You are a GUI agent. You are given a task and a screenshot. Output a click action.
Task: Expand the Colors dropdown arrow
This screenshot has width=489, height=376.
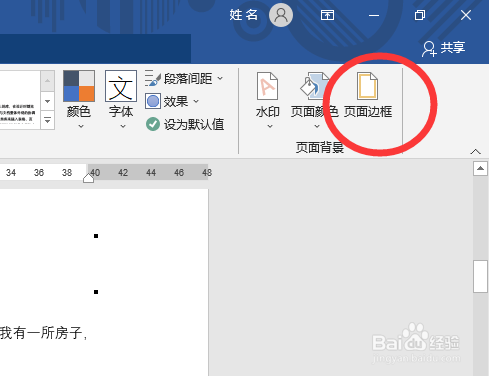[81, 126]
